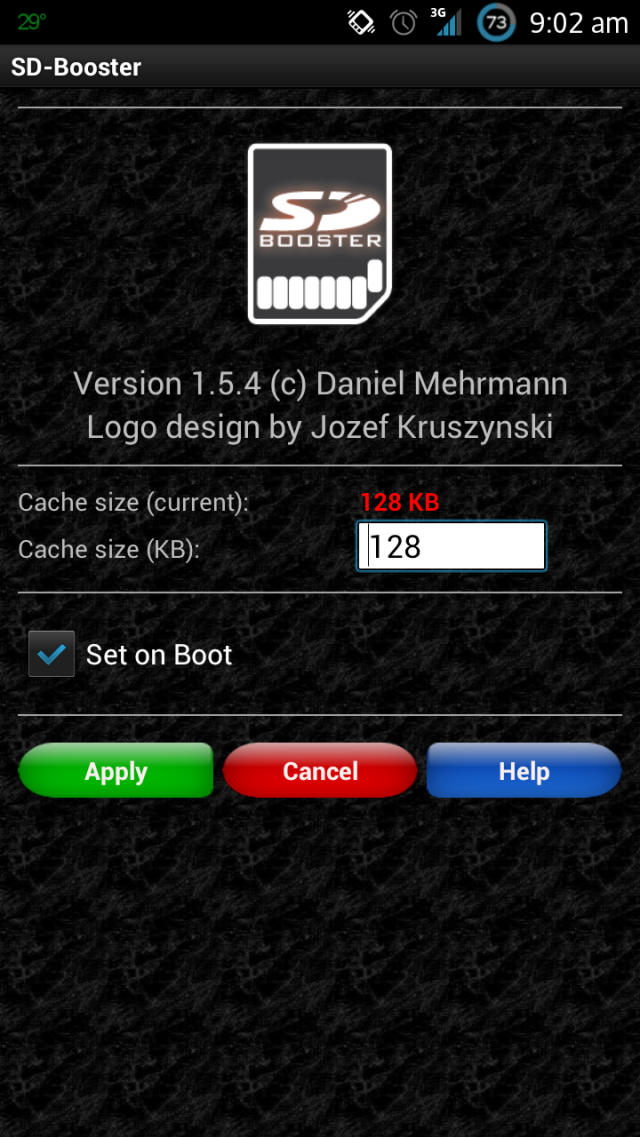The image size is (640, 1138).
Task: Tap the Cache size (KB) label
Action: (x=109, y=549)
